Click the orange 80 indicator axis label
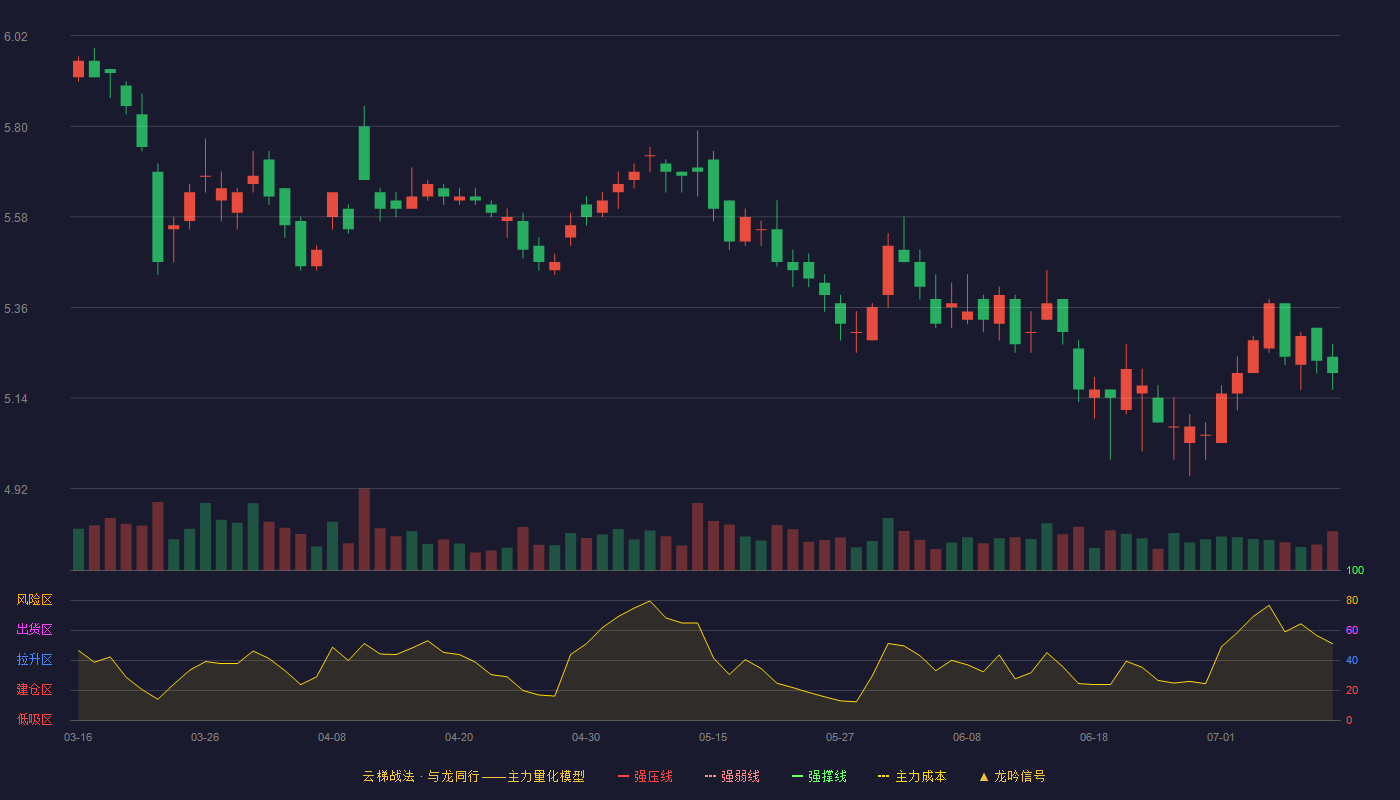The height and width of the screenshot is (800, 1400). click(x=1352, y=600)
